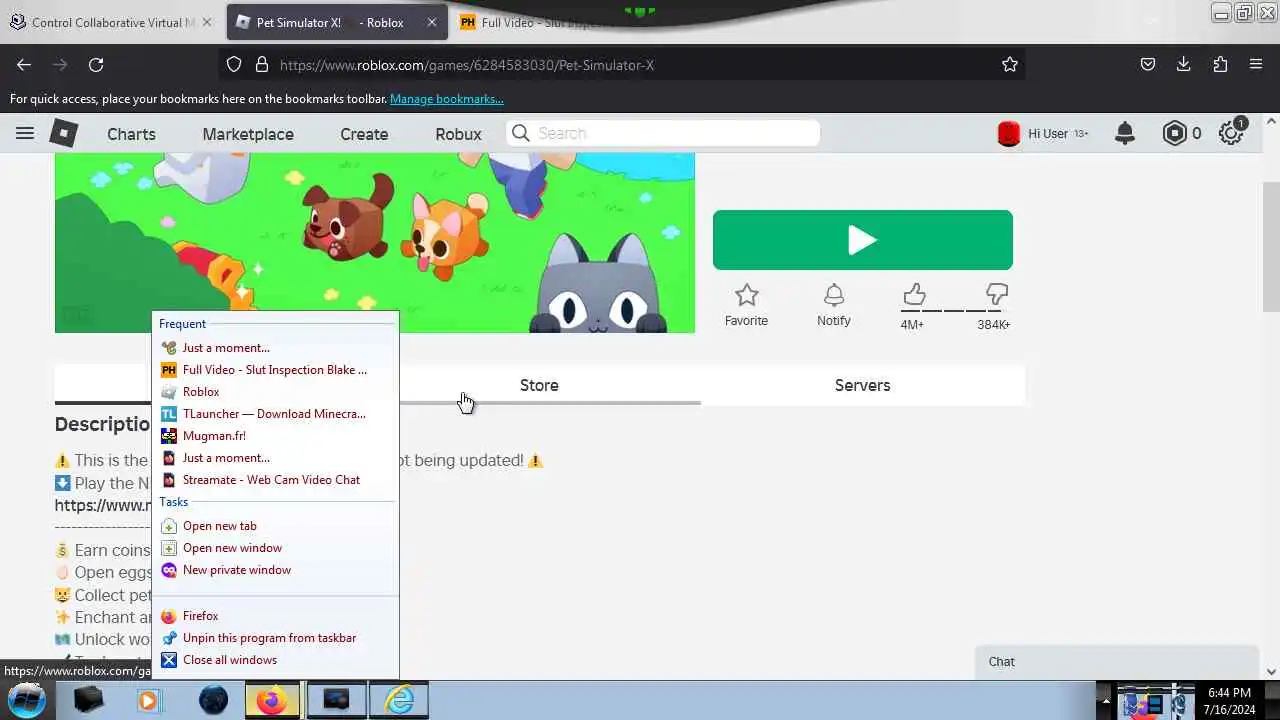Open the Roblox side navigation menu
The width and height of the screenshot is (1280, 720).
click(x=25, y=133)
